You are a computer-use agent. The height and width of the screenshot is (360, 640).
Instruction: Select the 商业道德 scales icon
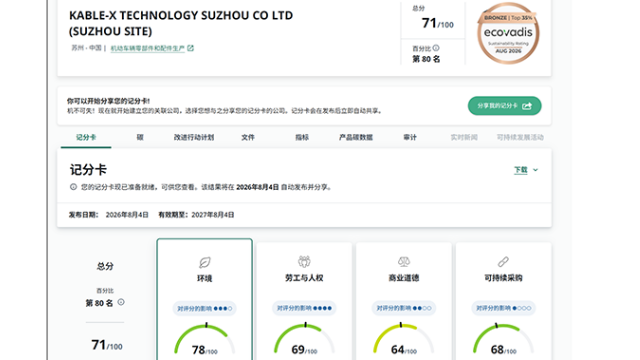tap(404, 261)
